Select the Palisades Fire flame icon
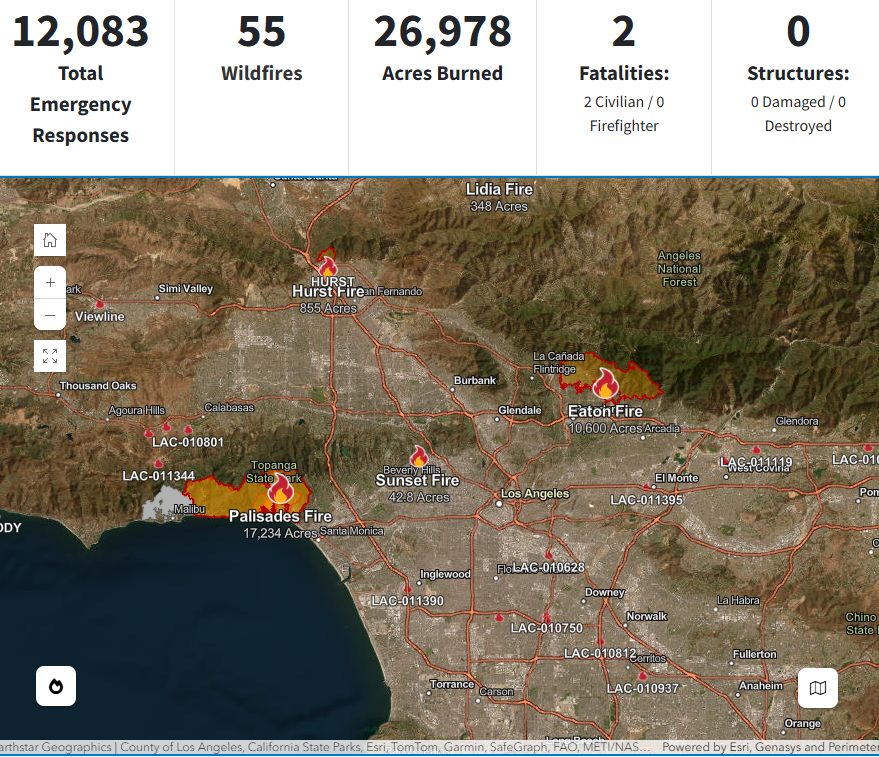 (280, 488)
